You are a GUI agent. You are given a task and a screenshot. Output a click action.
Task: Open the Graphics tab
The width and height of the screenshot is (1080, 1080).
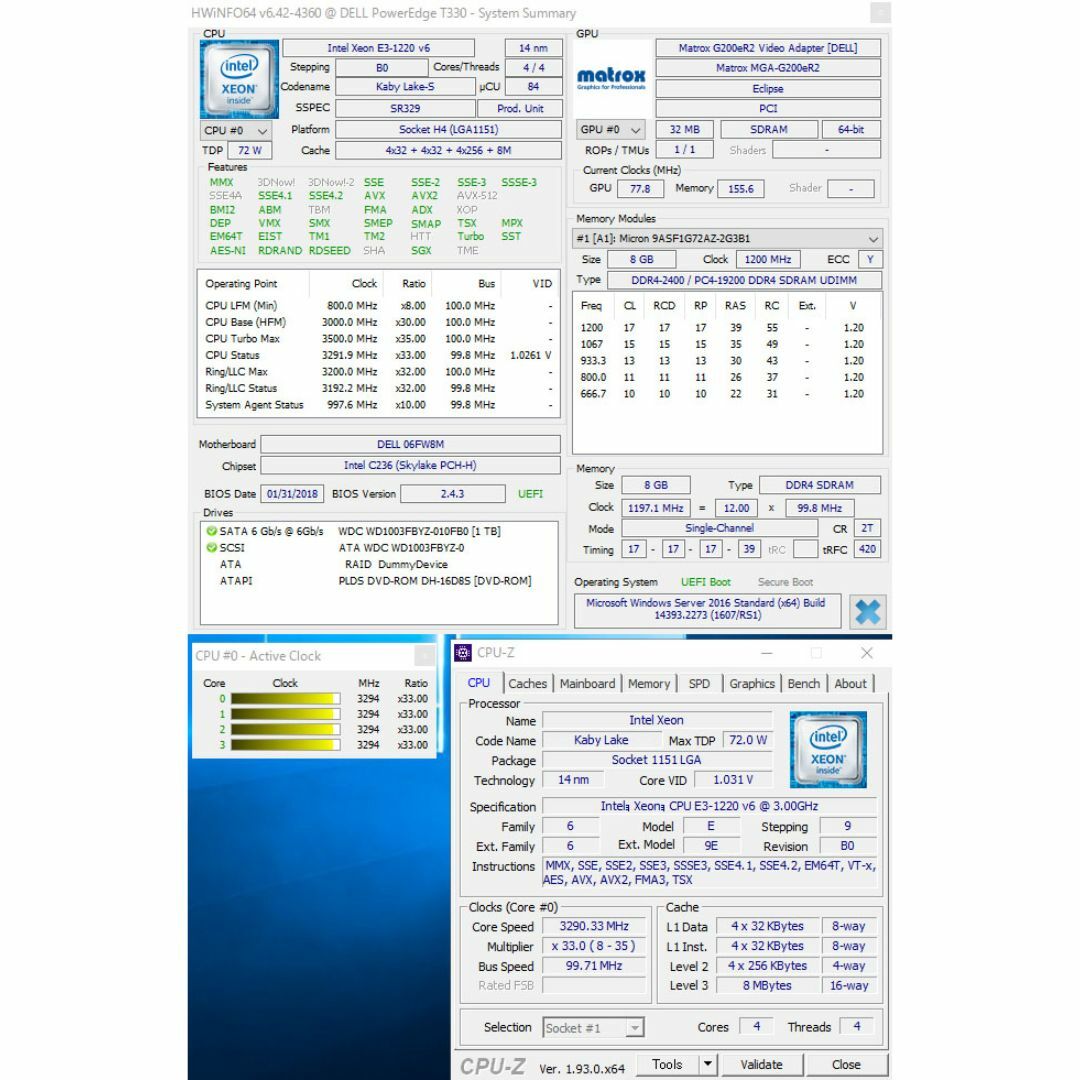click(x=751, y=683)
